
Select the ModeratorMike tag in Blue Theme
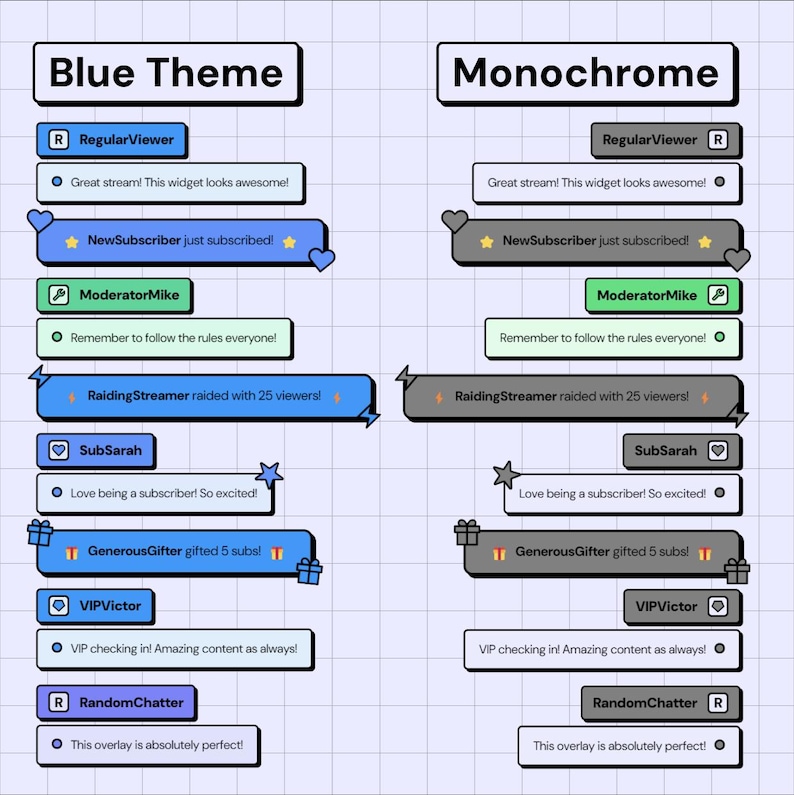pos(114,295)
